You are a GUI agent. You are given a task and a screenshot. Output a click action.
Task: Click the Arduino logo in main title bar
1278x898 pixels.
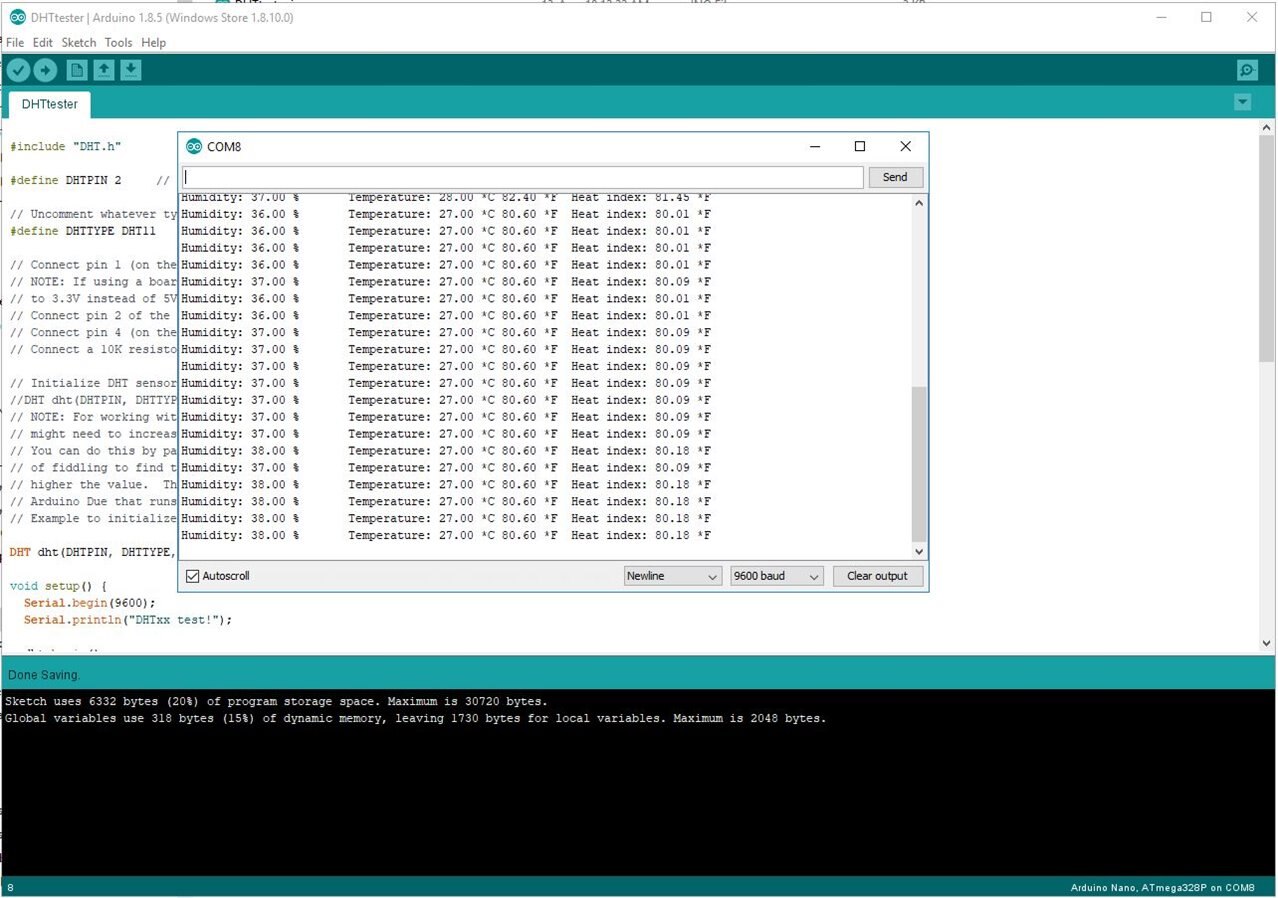[x=17, y=17]
